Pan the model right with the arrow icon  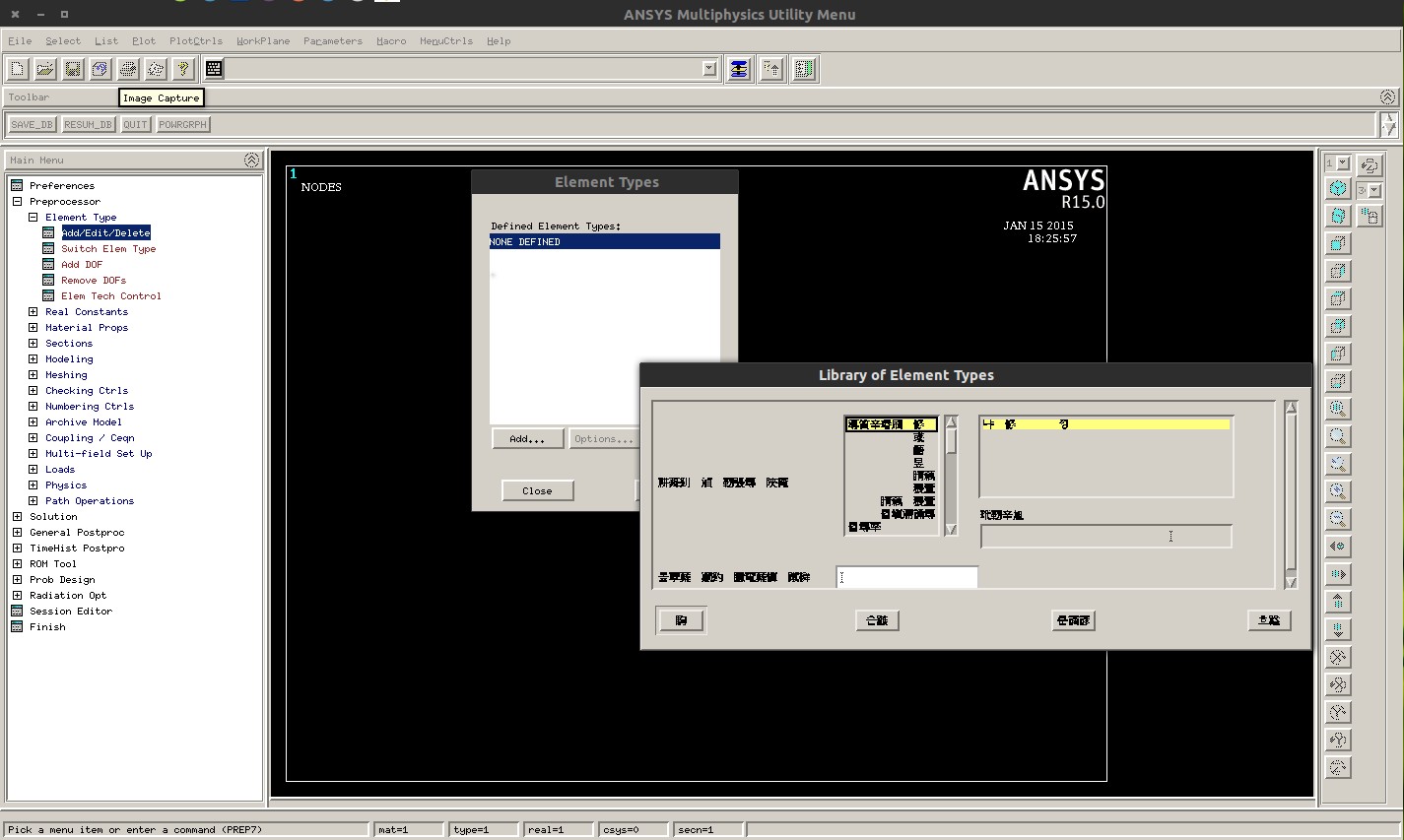coord(1338,574)
